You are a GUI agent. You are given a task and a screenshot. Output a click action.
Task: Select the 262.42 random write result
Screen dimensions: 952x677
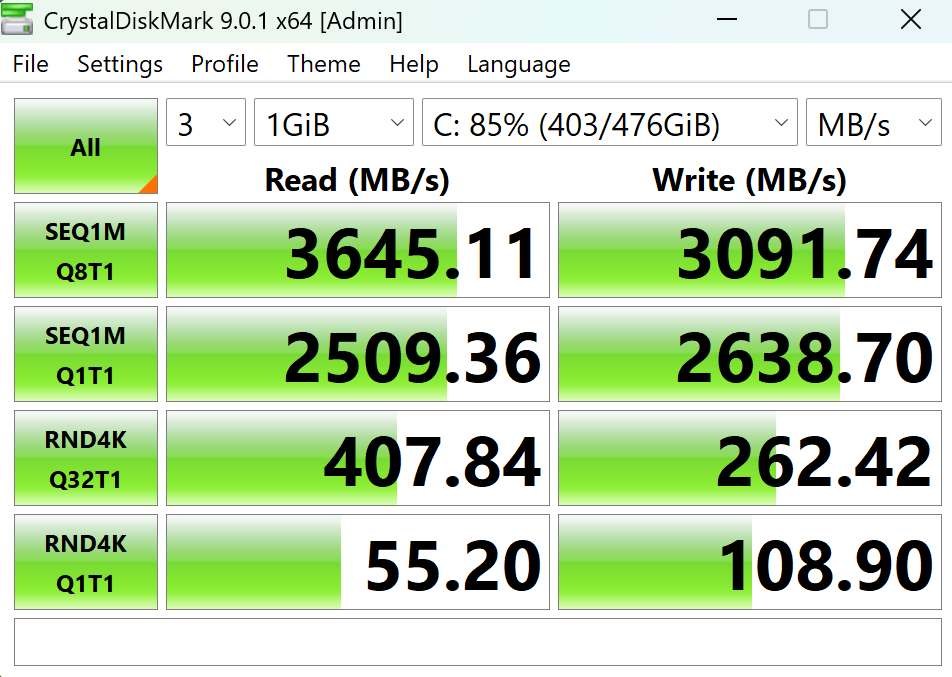coord(750,458)
